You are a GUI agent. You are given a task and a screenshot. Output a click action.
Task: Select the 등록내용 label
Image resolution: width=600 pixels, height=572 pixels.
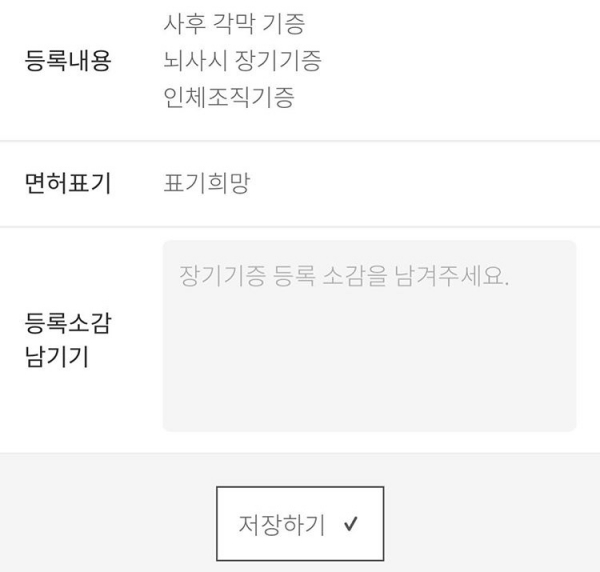68,61
